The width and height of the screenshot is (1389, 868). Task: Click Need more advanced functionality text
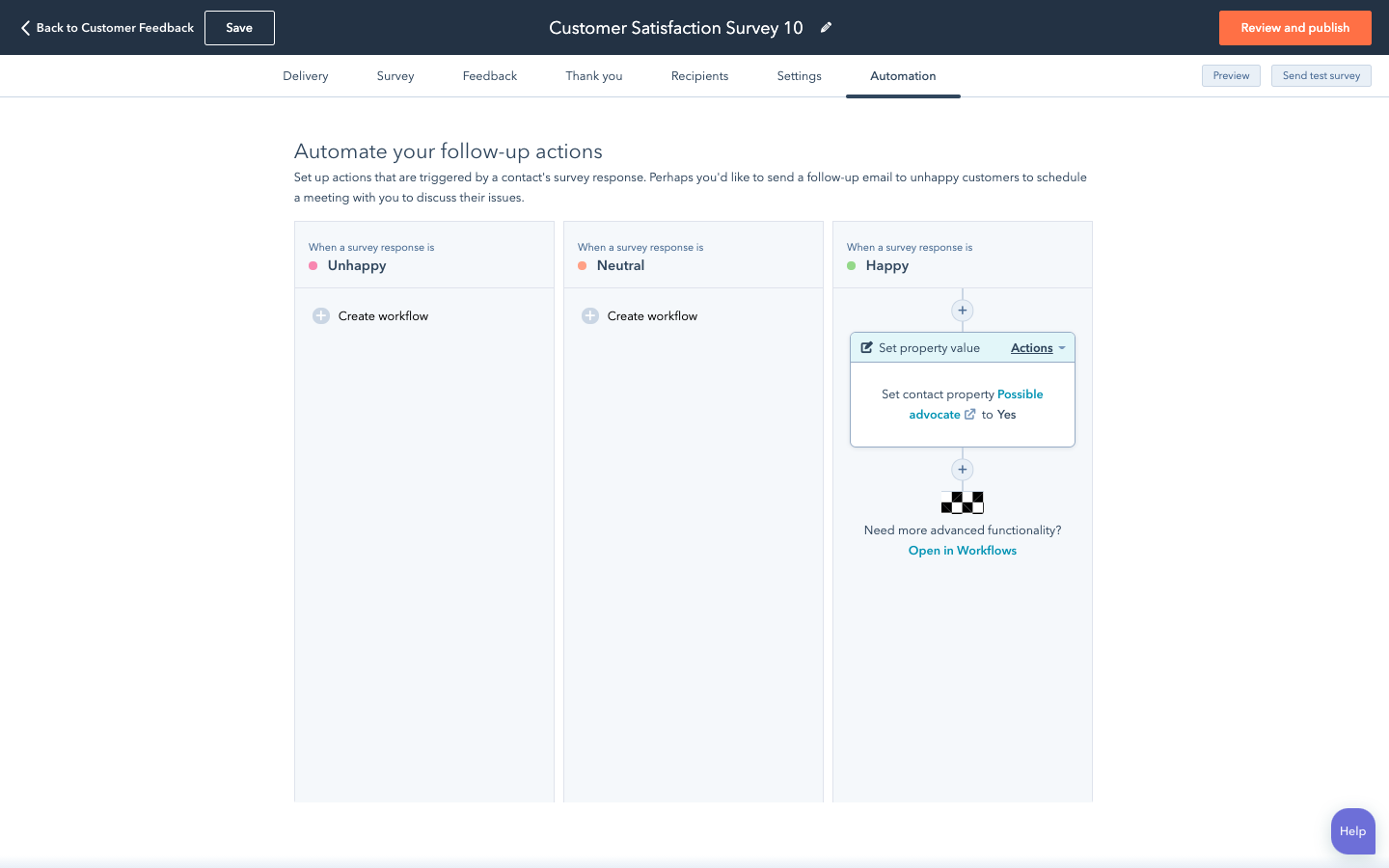click(x=963, y=530)
